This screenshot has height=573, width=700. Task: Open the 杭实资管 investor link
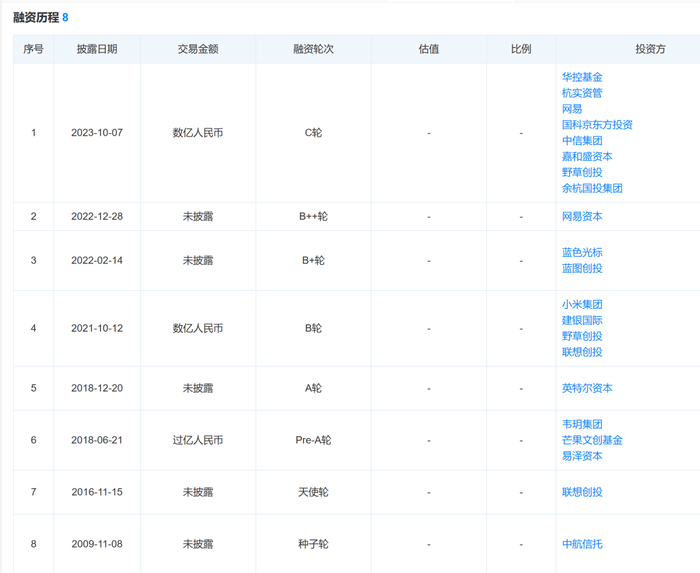point(582,93)
